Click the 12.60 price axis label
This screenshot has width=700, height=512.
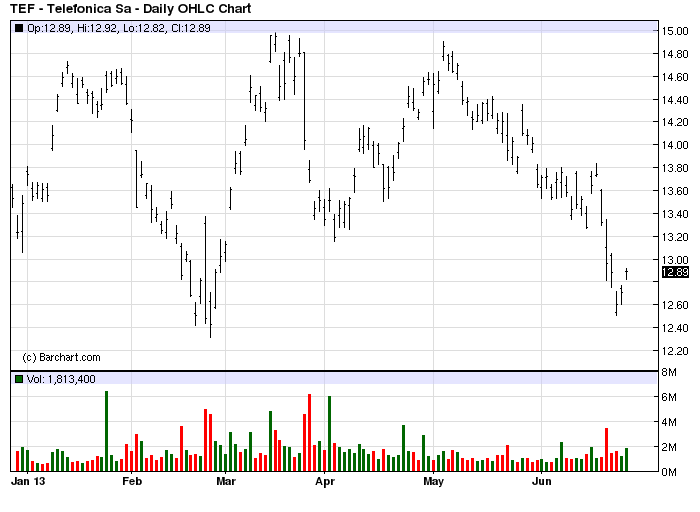tap(675, 305)
